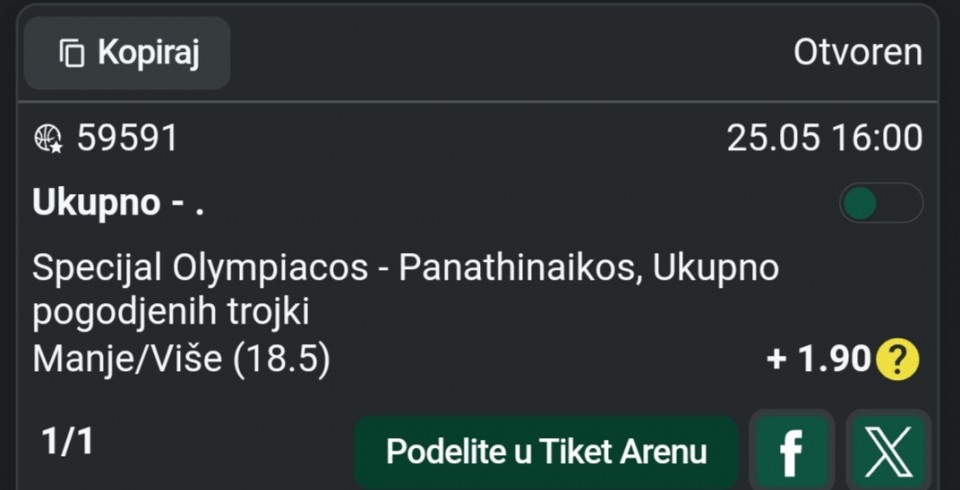This screenshot has width=960, height=490.
Task: Click the green knob of the toggle
Action: tap(860, 203)
